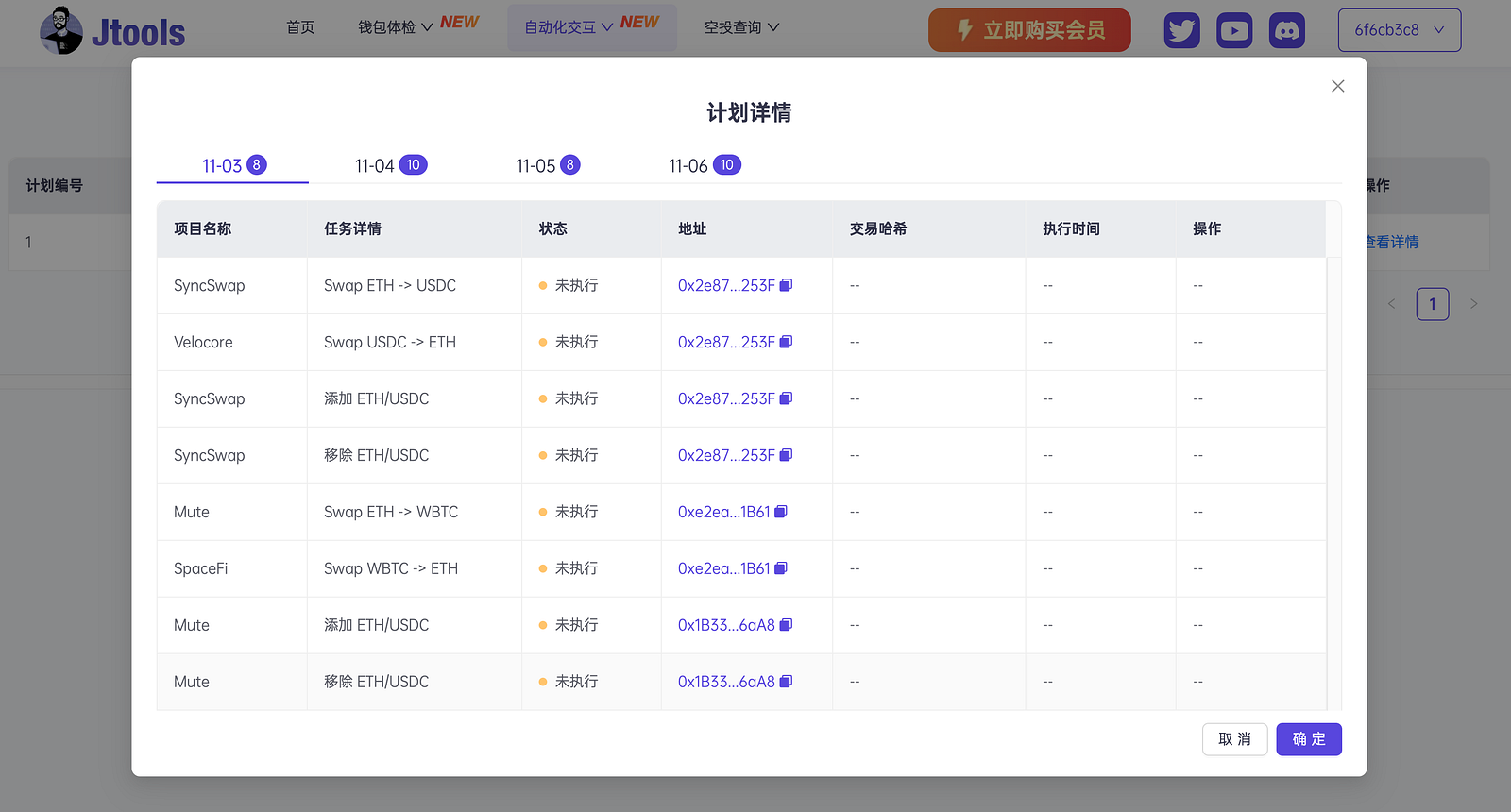Click the 确定 button
This screenshot has height=812, width=1511.
[1309, 739]
